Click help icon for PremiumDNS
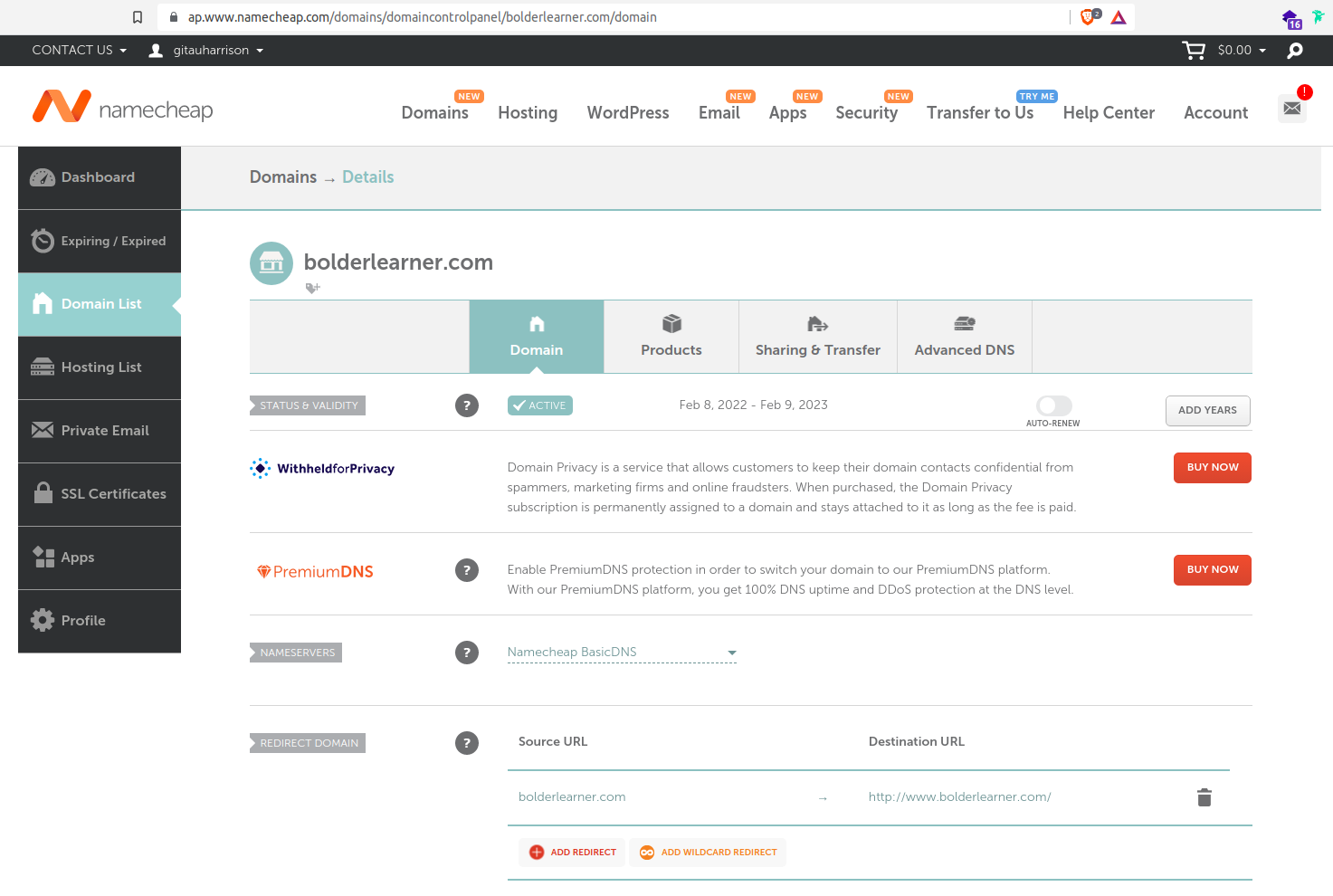 [x=467, y=570]
